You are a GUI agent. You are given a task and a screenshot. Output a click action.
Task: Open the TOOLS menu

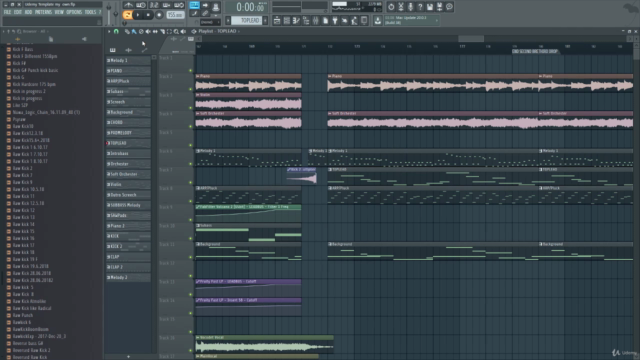point(90,12)
